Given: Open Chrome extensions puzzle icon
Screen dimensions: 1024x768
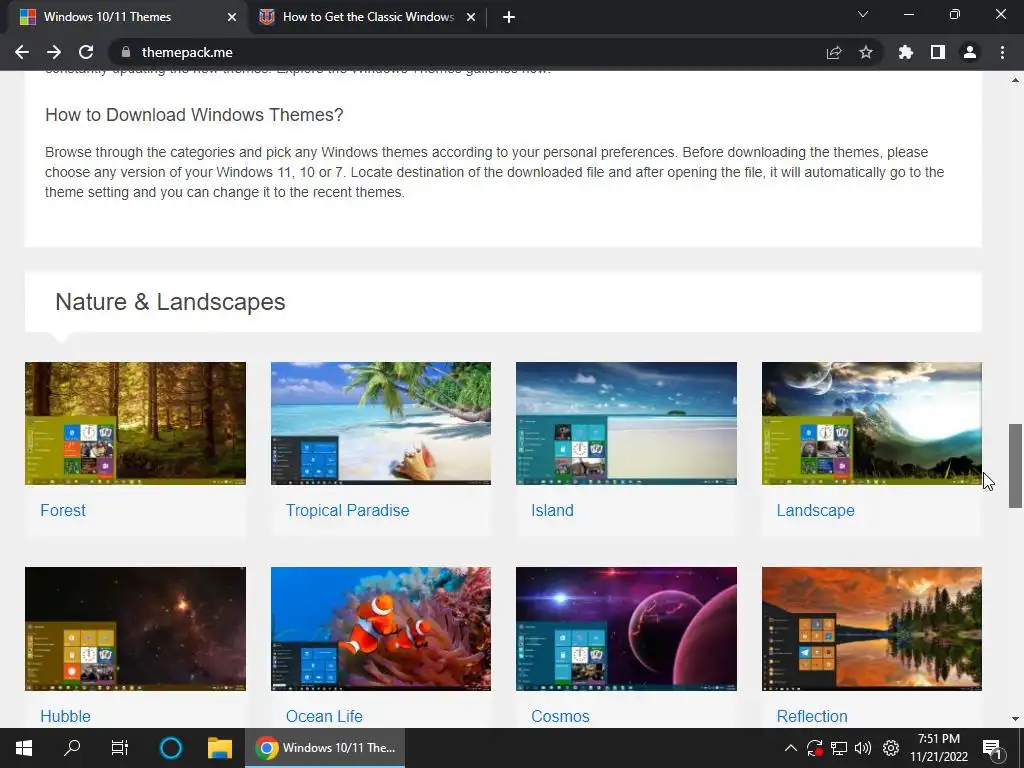Looking at the screenshot, I should coord(906,52).
